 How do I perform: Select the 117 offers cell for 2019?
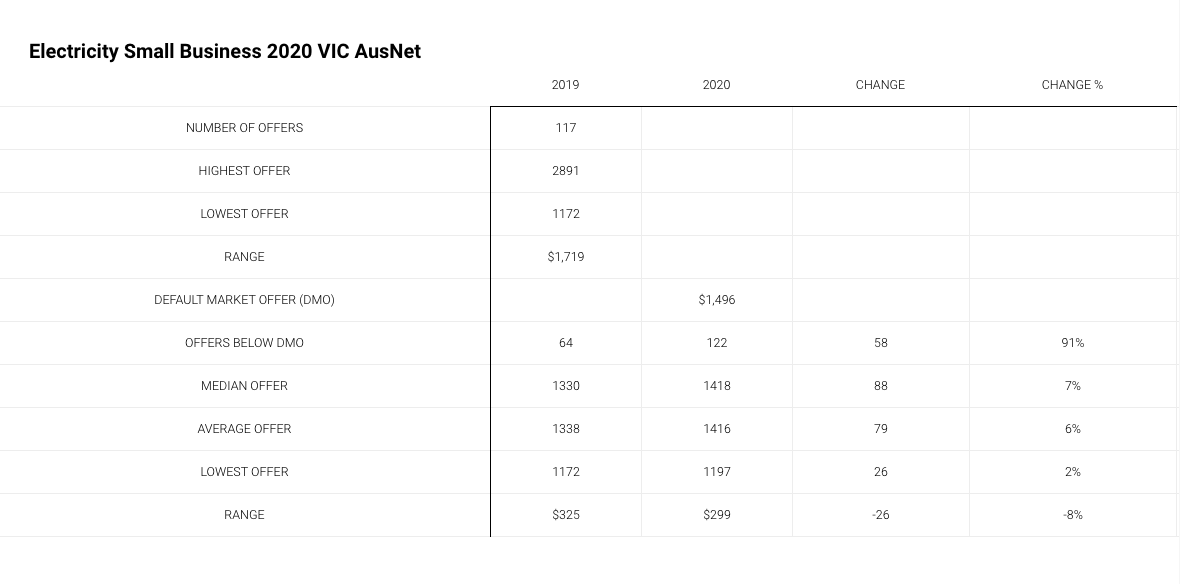pyautogui.click(x=566, y=128)
